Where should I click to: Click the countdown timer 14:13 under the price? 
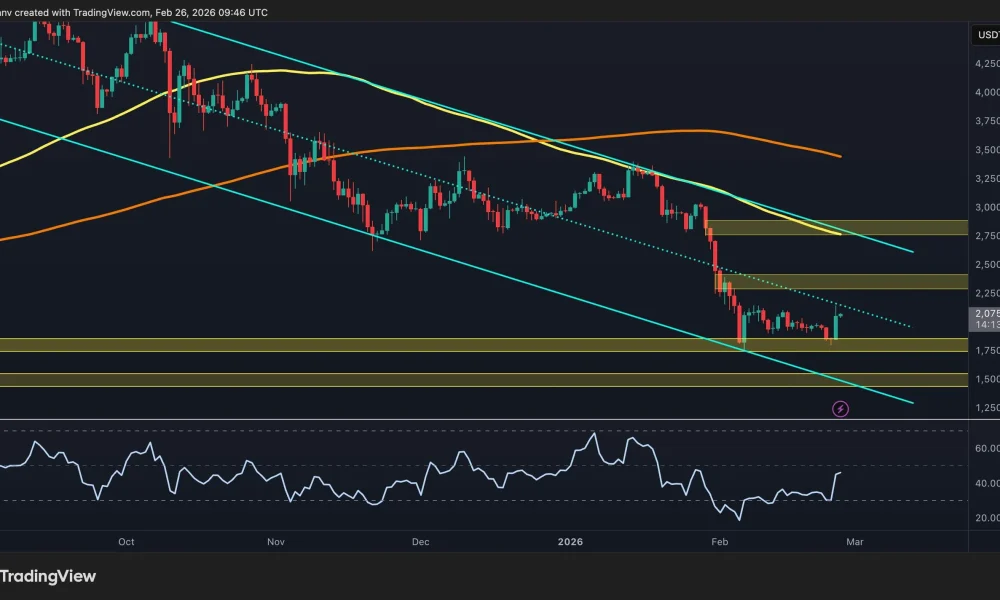pyautogui.click(x=983, y=325)
